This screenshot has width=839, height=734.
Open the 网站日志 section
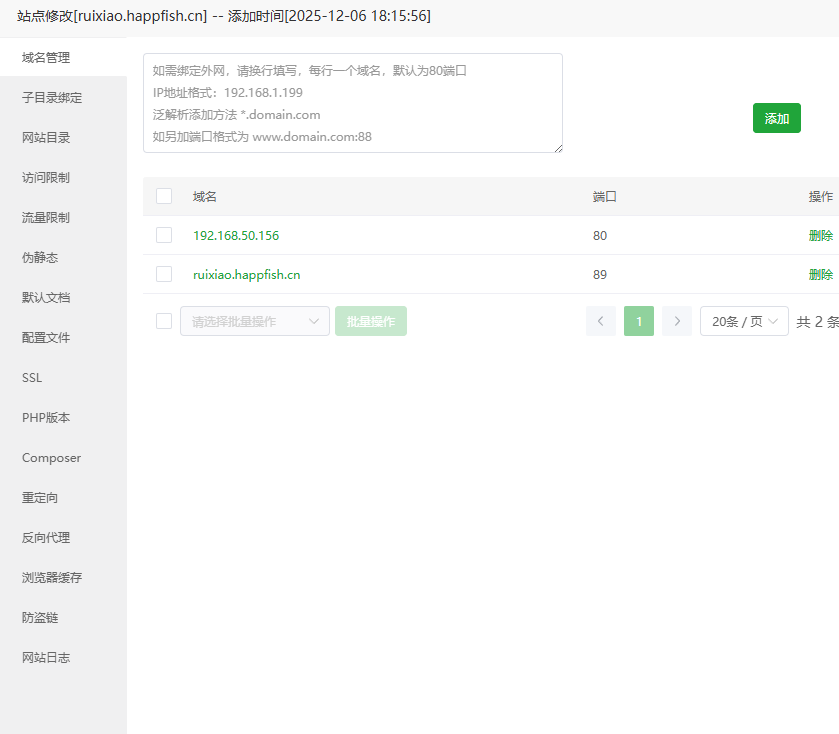click(45, 657)
